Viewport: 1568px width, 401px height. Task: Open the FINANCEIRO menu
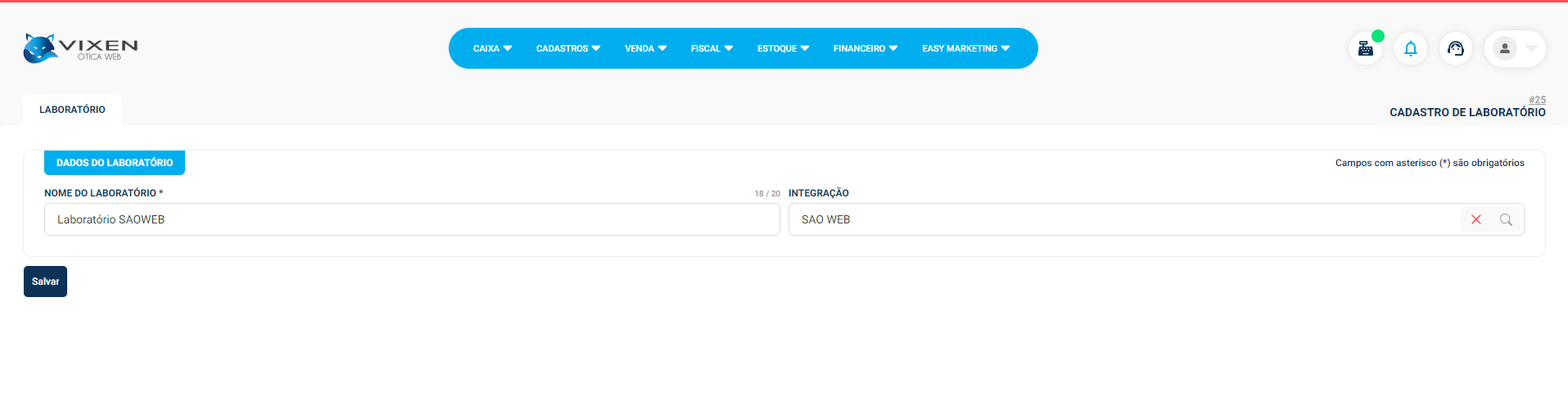coord(865,48)
